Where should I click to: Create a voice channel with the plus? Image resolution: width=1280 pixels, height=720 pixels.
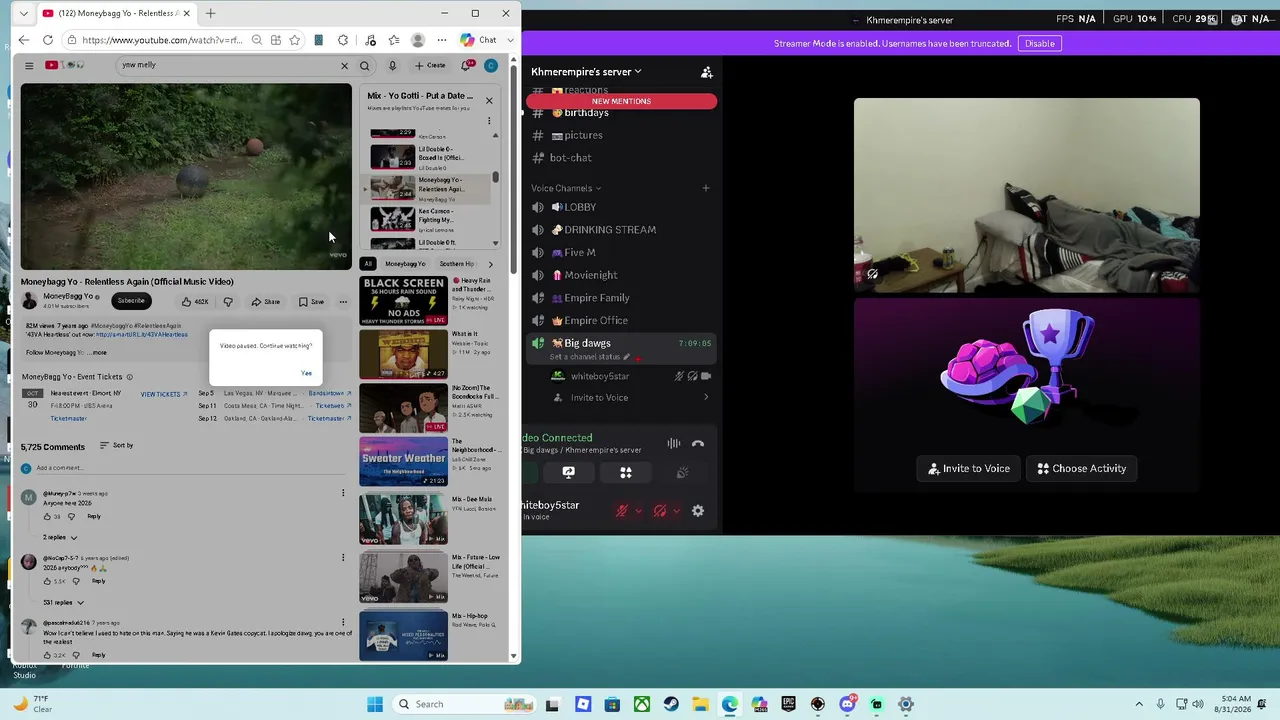(706, 188)
